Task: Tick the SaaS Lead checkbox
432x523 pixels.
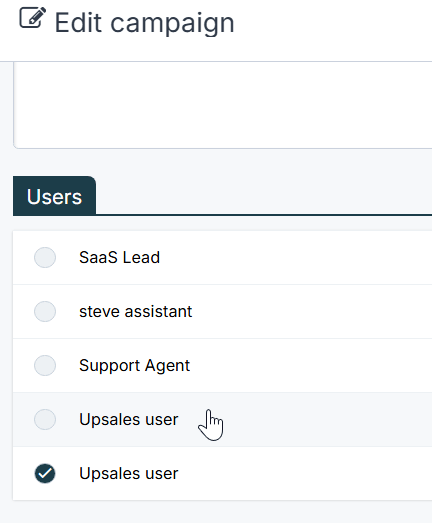Action: click(x=45, y=257)
